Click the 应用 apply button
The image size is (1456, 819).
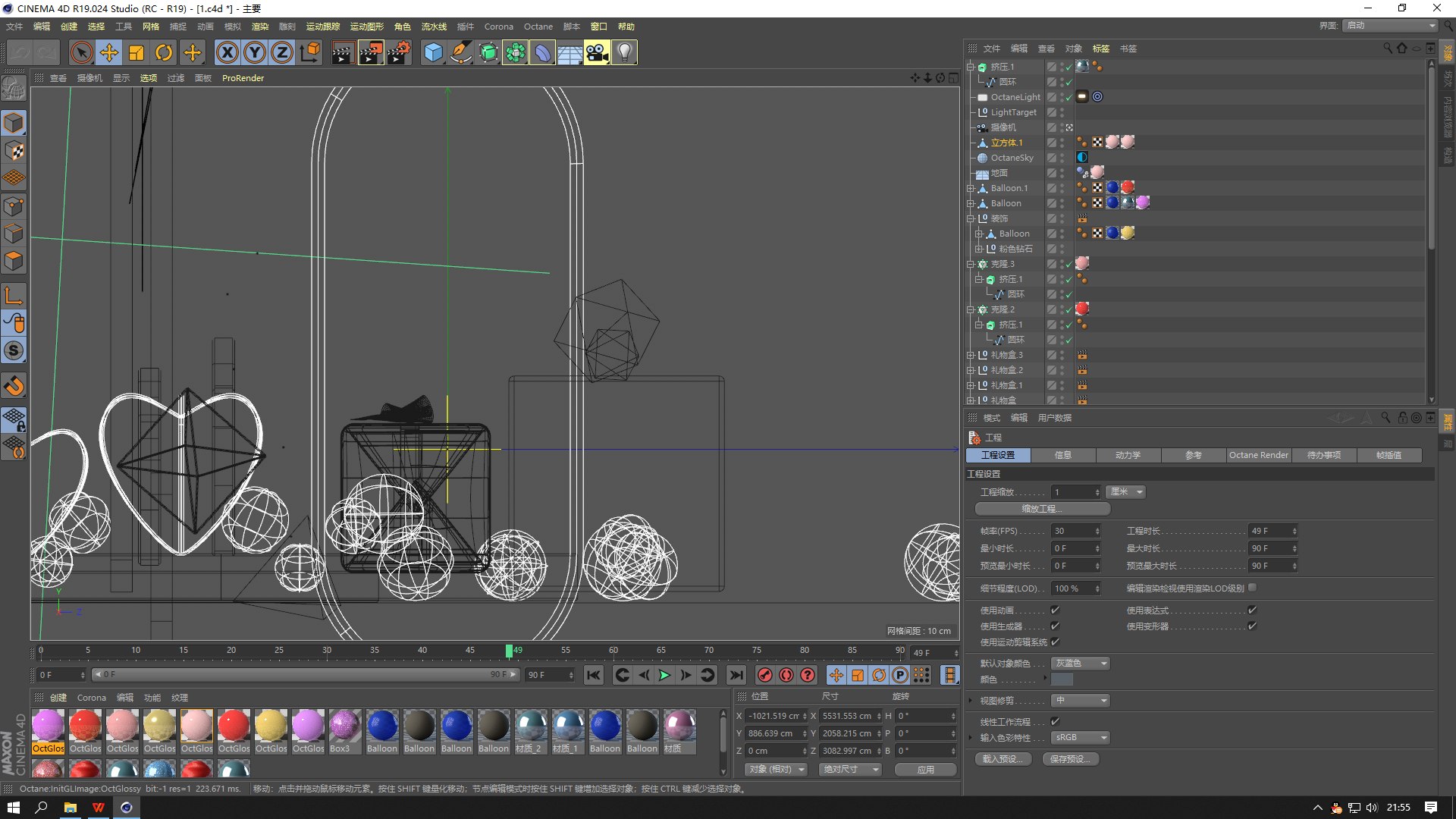925,769
